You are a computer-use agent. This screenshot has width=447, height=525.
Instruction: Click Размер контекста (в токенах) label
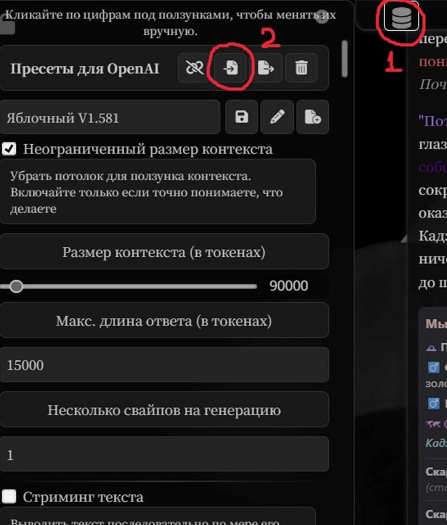point(164,252)
